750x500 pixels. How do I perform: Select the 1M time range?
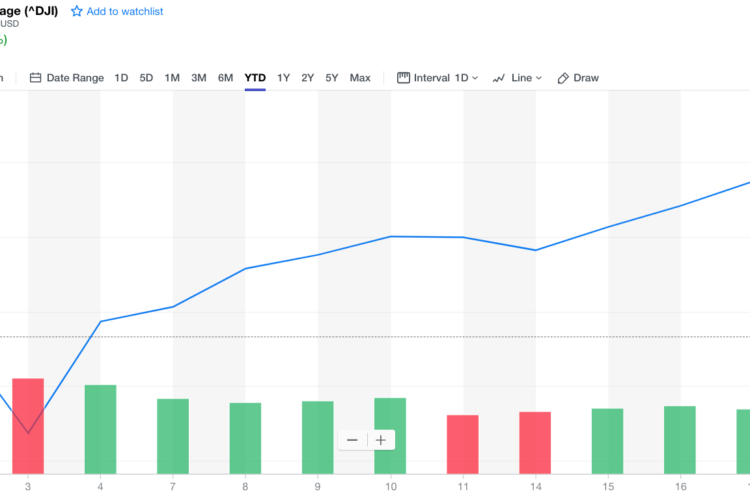[x=172, y=78]
